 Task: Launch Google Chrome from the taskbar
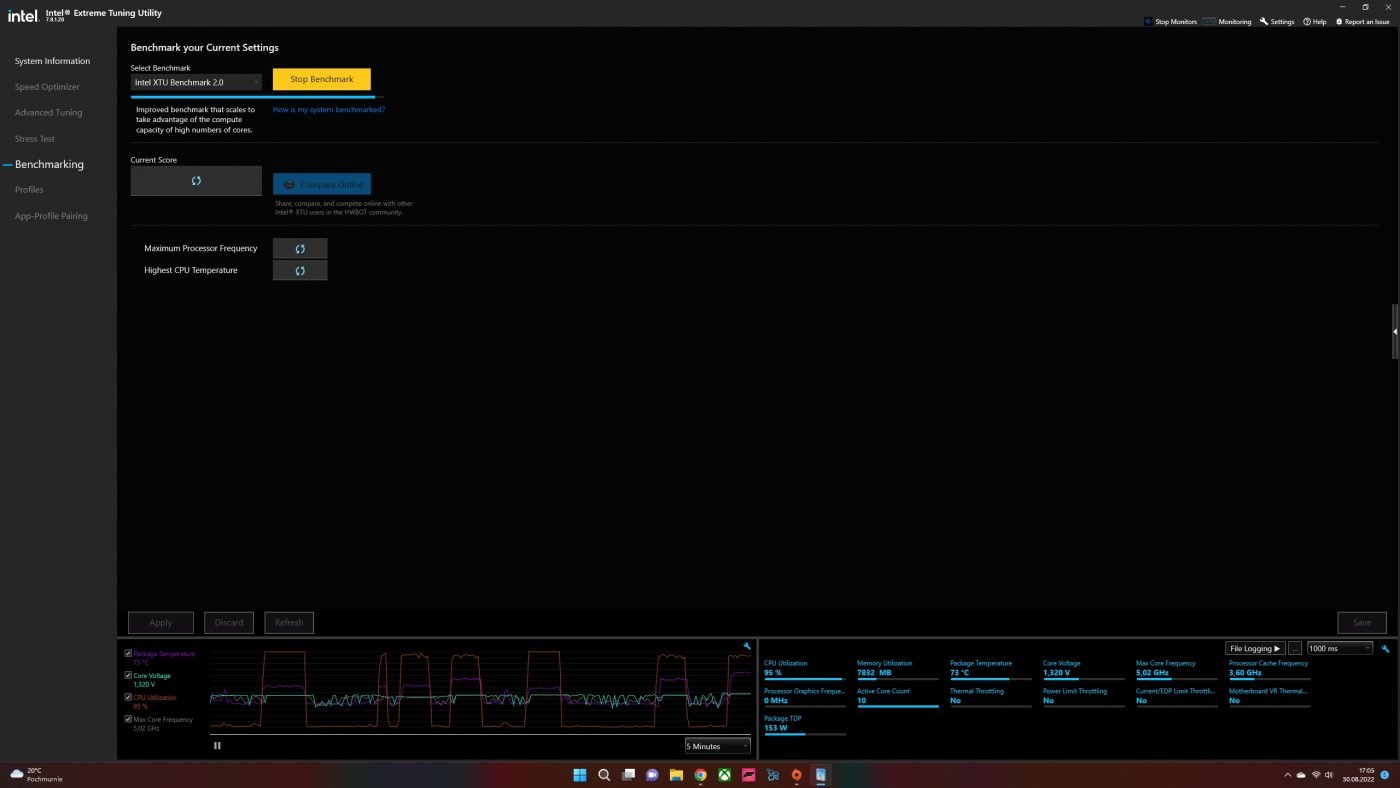click(700, 775)
